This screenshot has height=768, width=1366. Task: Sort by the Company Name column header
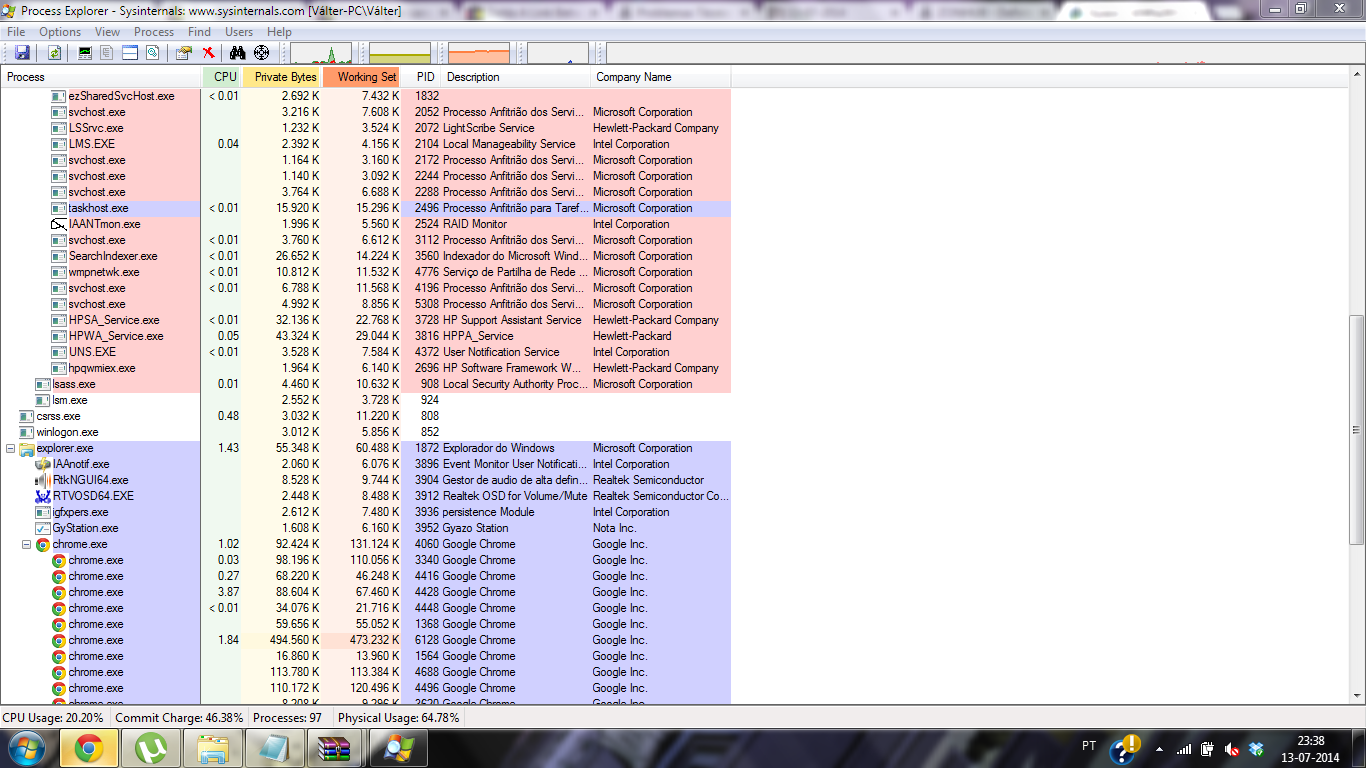(x=661, y=77)
